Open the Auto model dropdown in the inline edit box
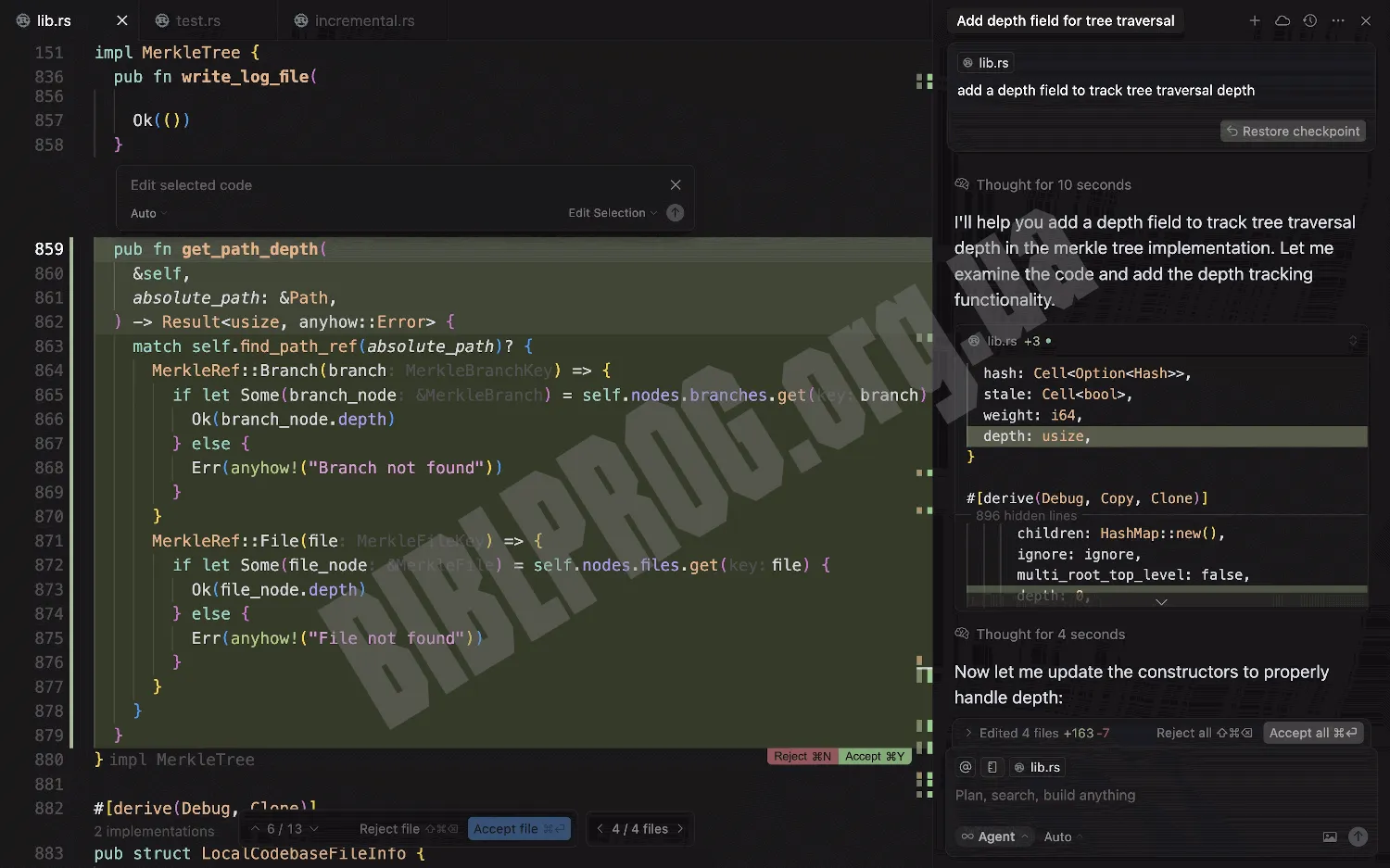Image resolution: width=1390 pixels, height=868 pixels. 148,213
